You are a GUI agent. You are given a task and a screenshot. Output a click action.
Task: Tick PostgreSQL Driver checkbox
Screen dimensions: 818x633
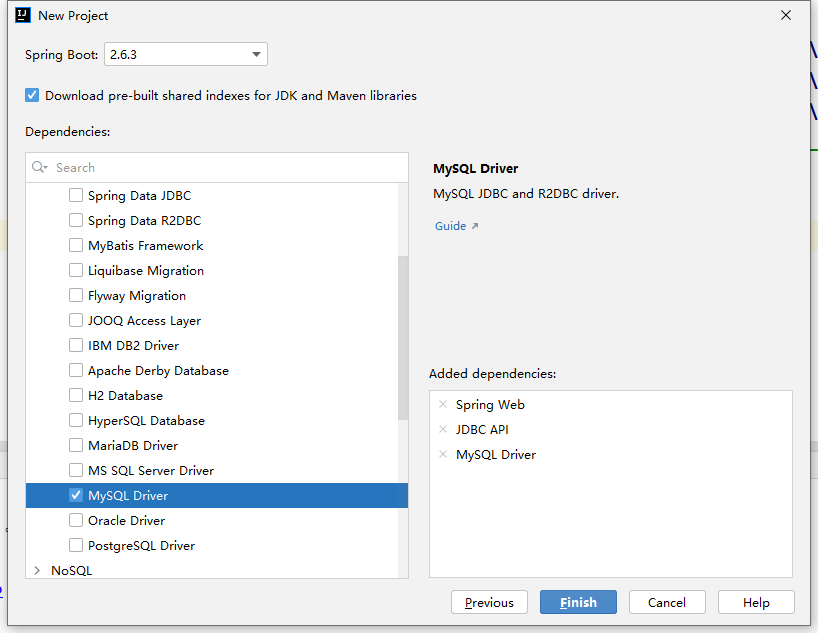pyautogui.click(x=76, y=546)
